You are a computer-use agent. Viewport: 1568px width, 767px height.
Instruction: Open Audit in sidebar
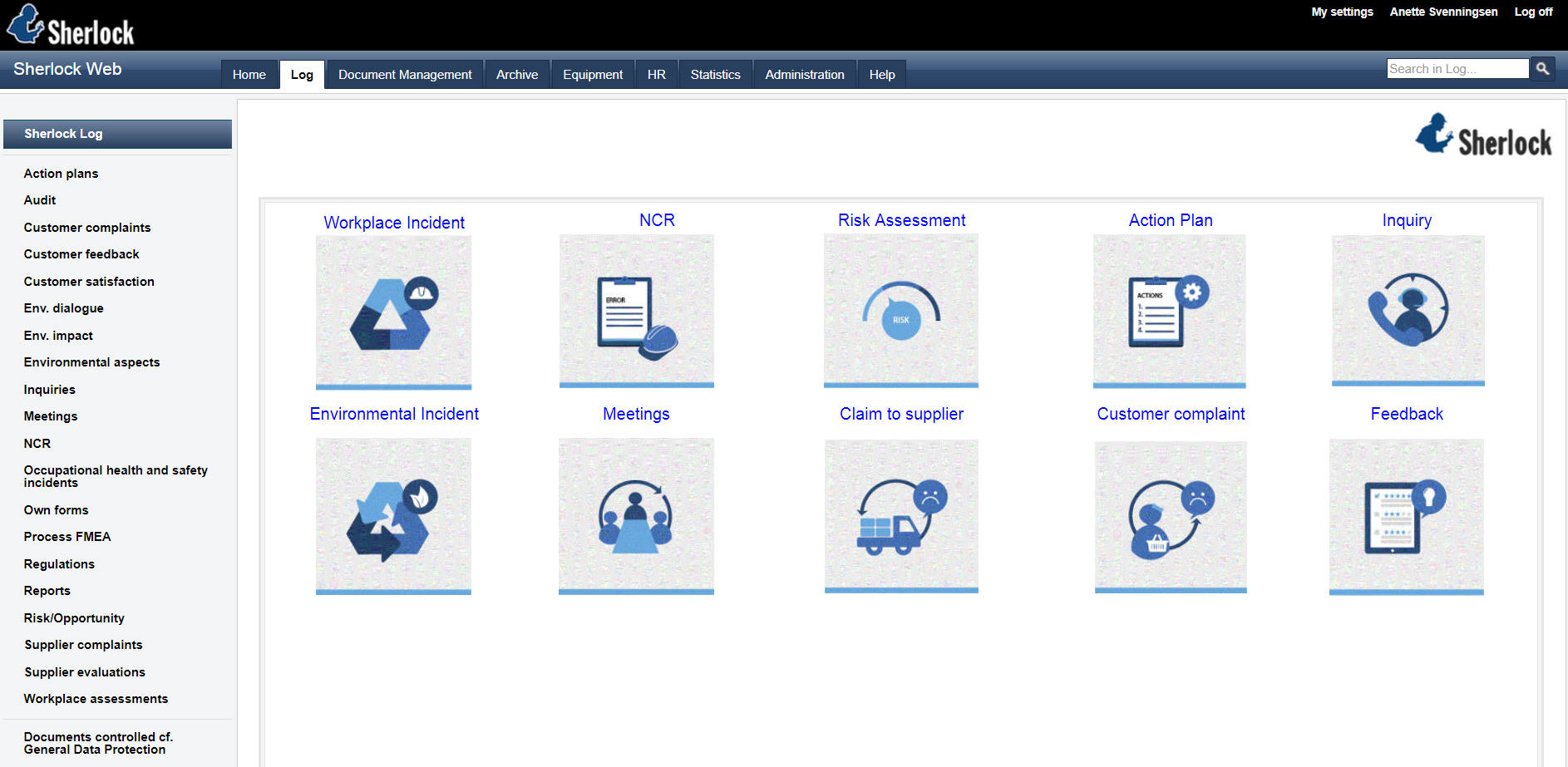[x=40, y=200]
